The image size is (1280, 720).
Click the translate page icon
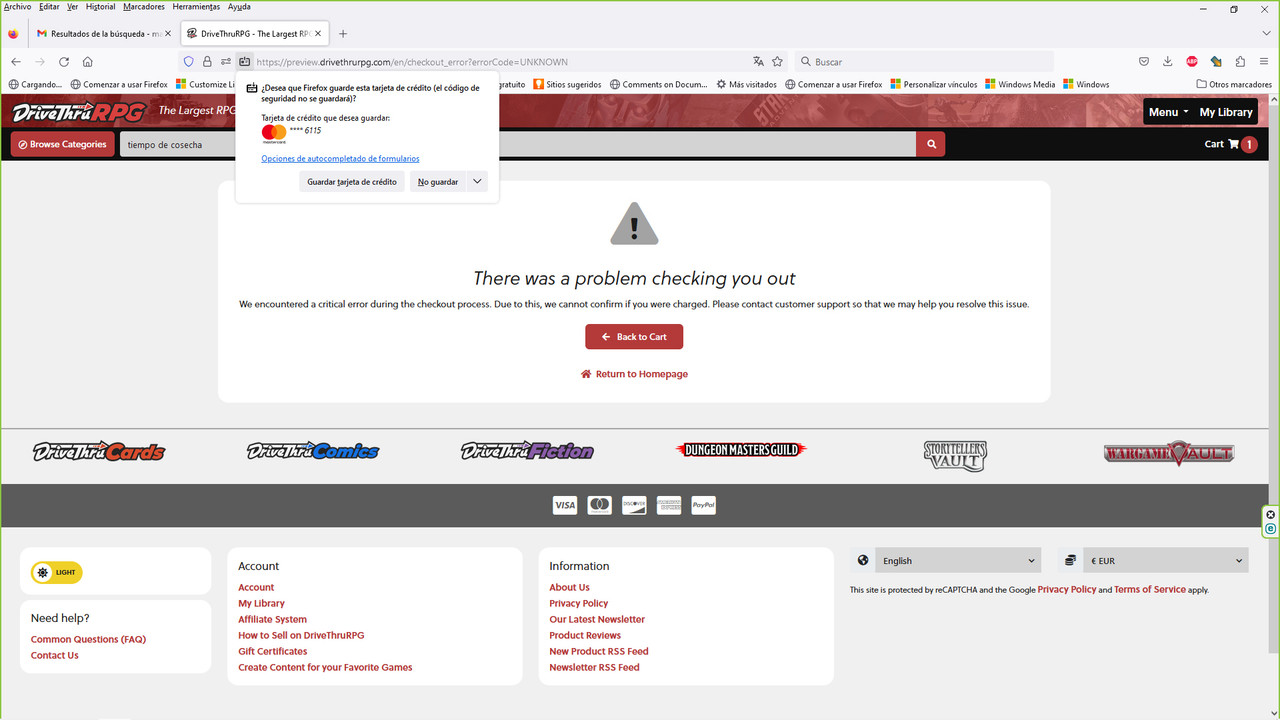click(x=758, y=61)
